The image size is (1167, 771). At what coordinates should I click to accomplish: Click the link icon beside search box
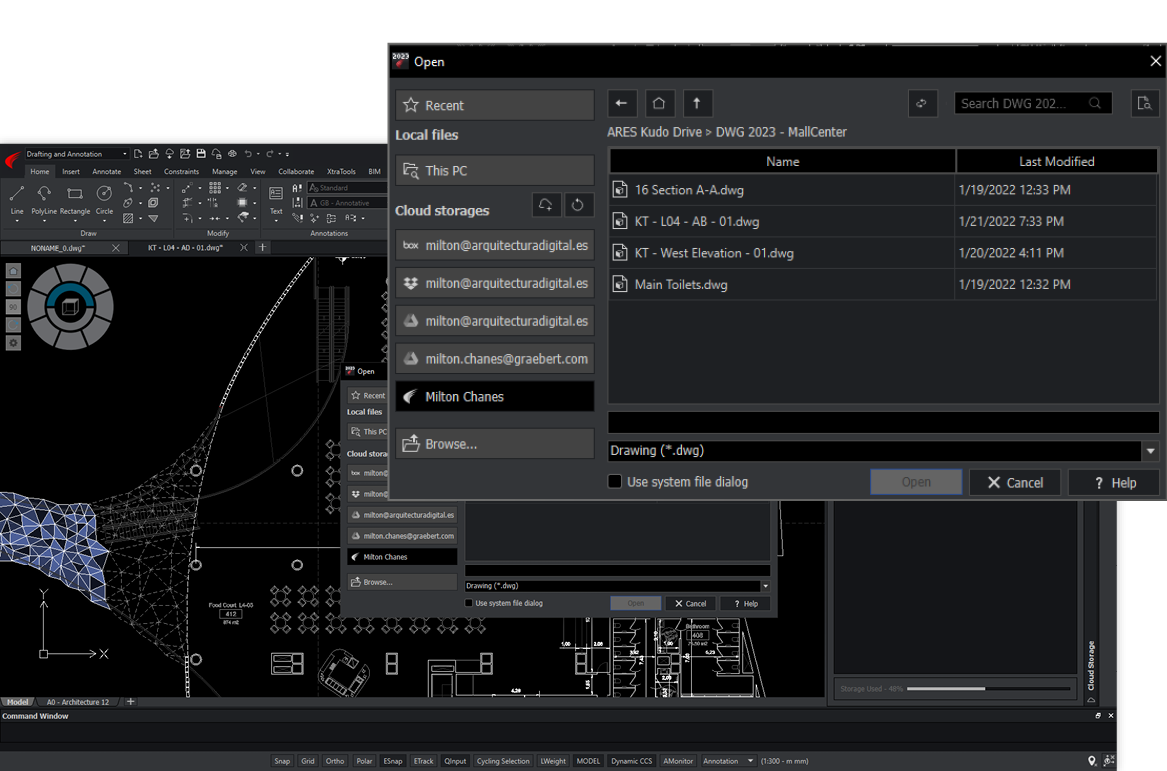pos(922,103)
